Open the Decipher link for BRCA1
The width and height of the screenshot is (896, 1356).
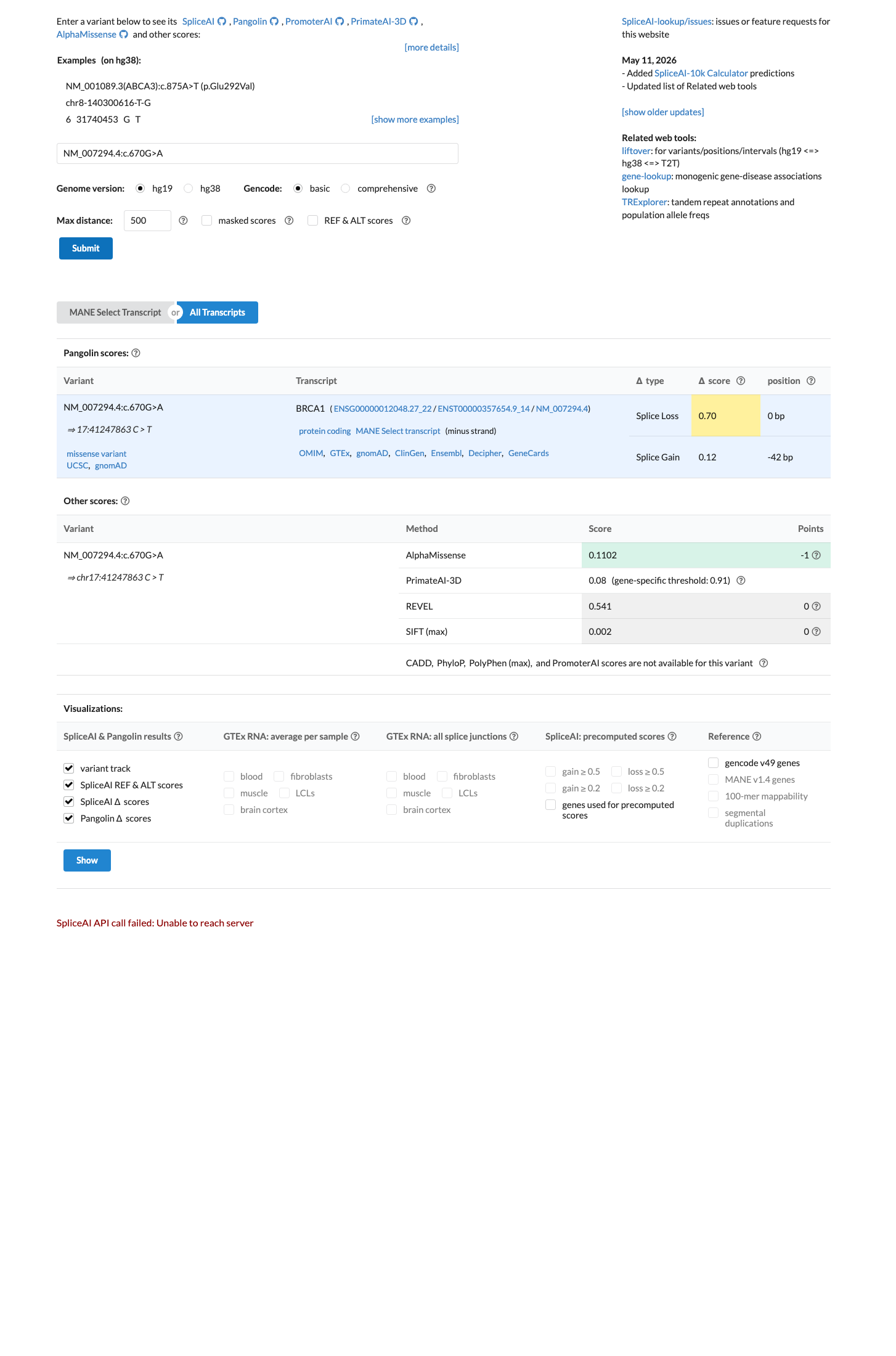tap(485, 453)
